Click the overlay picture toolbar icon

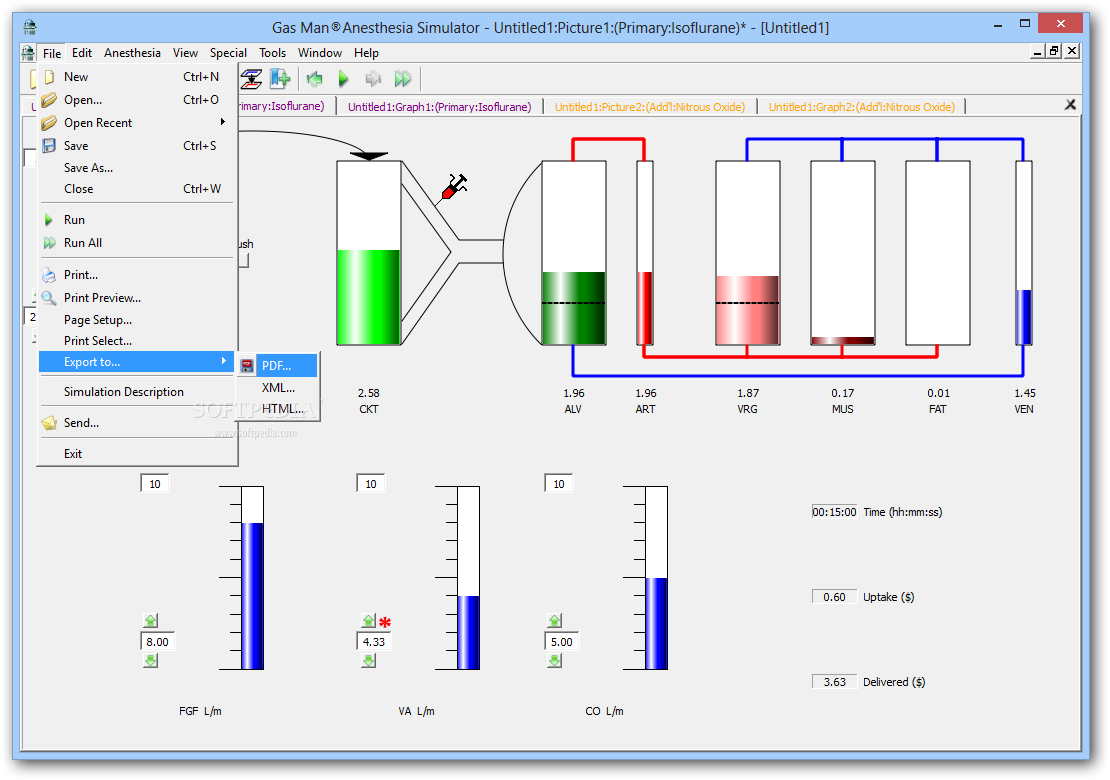(x=251, y=79)
